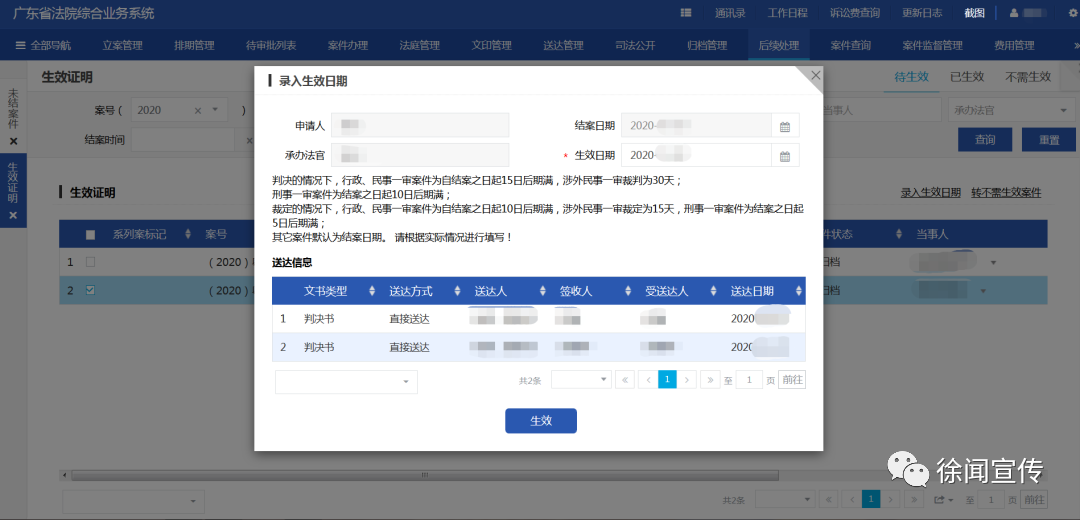Go to next page in dialog pager
The height and width of the screenshot is (520, 1080).
point(687,379)
